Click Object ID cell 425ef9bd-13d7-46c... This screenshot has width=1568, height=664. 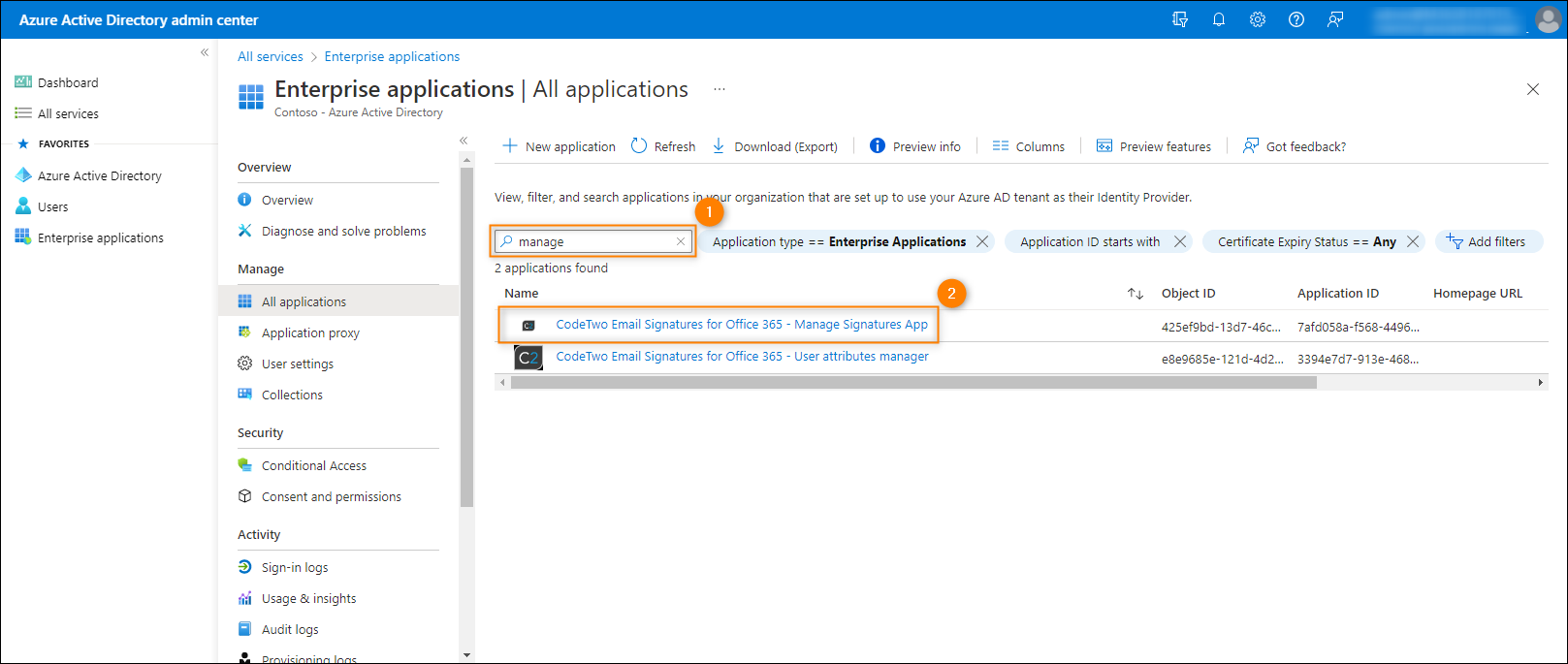1221,327
